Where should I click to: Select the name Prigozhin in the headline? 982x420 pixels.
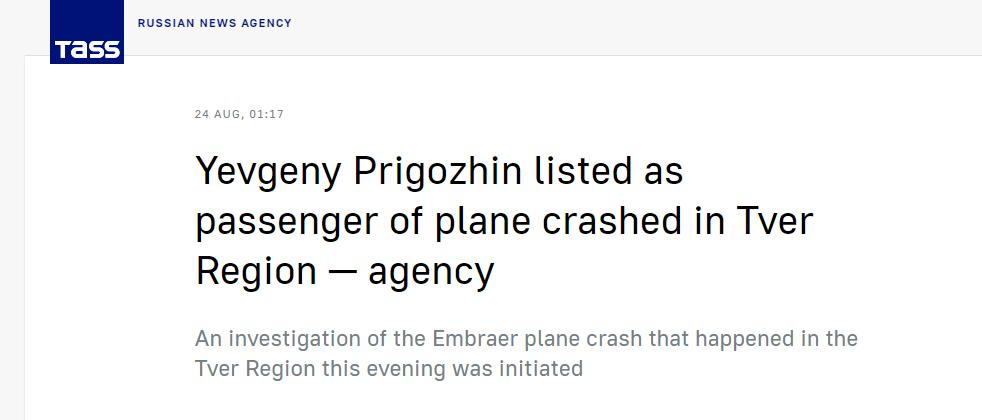pos(437,172)
